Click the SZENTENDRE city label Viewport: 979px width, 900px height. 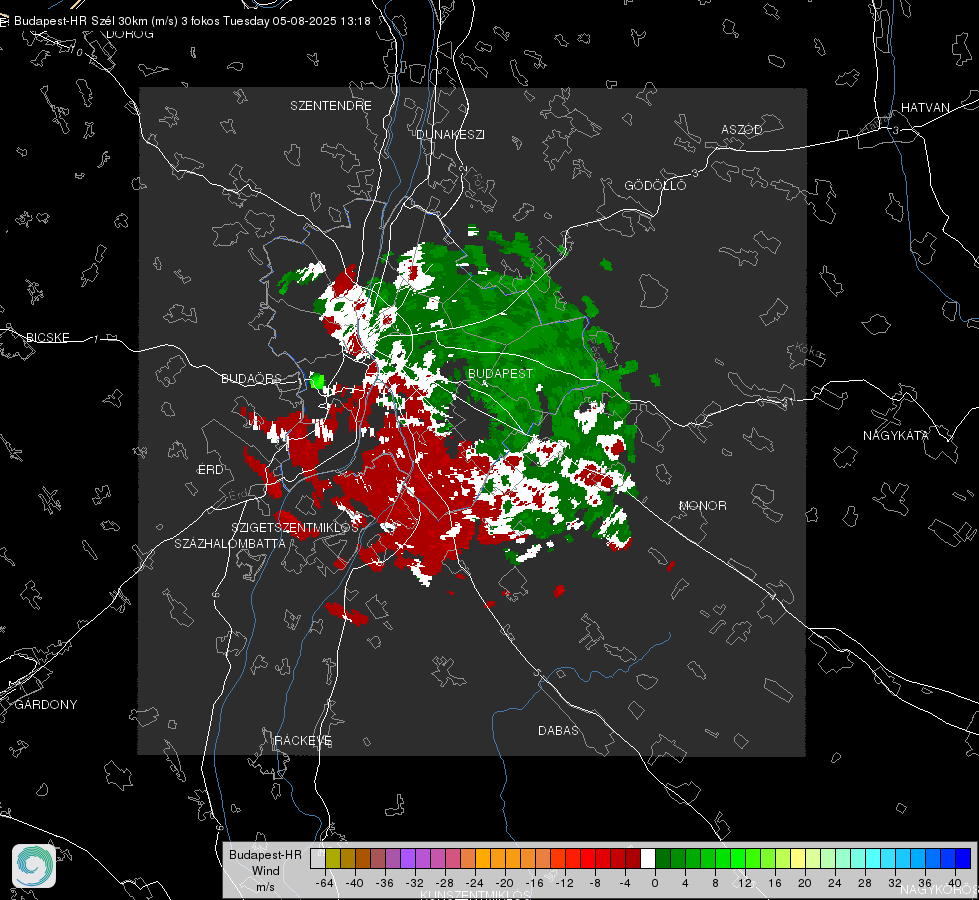click(x=331, y=106)
